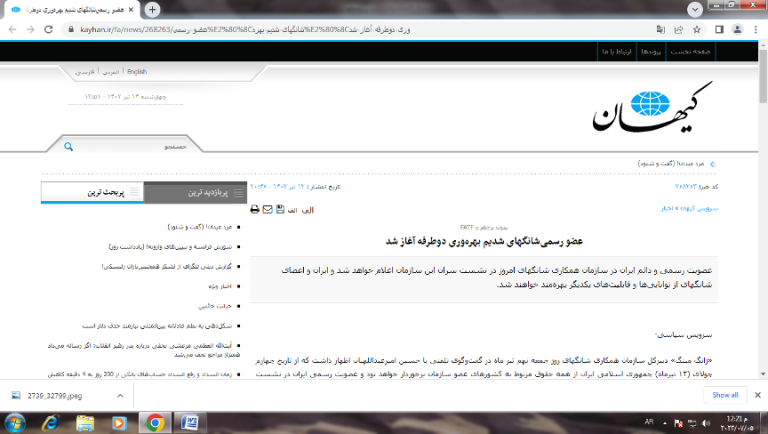Screen dimensions: 768x434
Task: Save the article with floppy disk icon
Action: [281, 209]
